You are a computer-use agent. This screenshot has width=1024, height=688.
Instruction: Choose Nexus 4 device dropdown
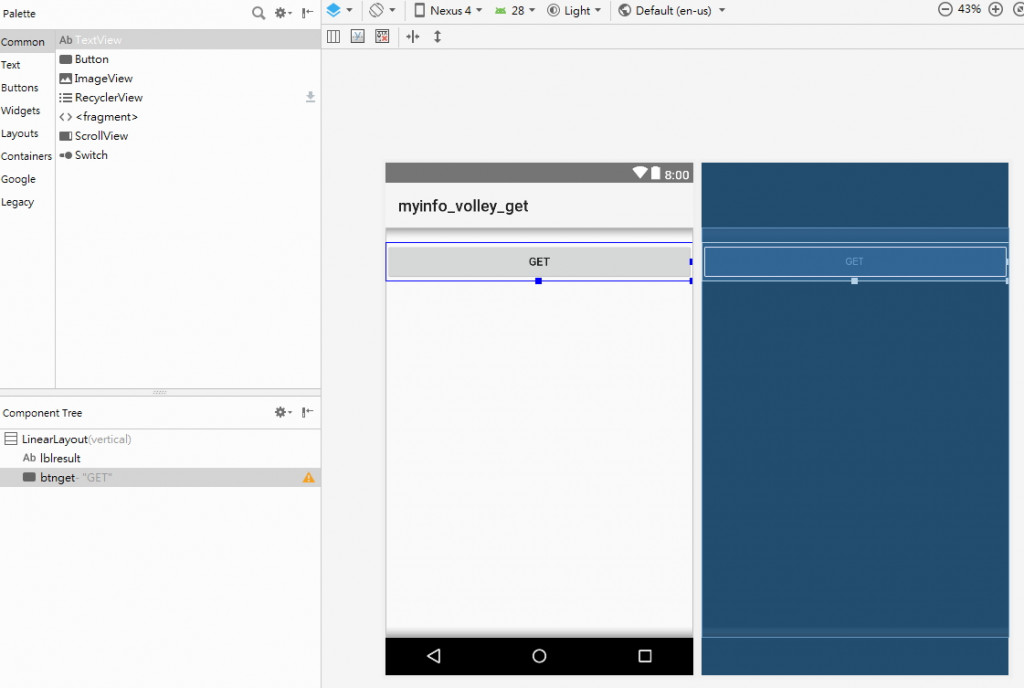(x=449, y=10)
